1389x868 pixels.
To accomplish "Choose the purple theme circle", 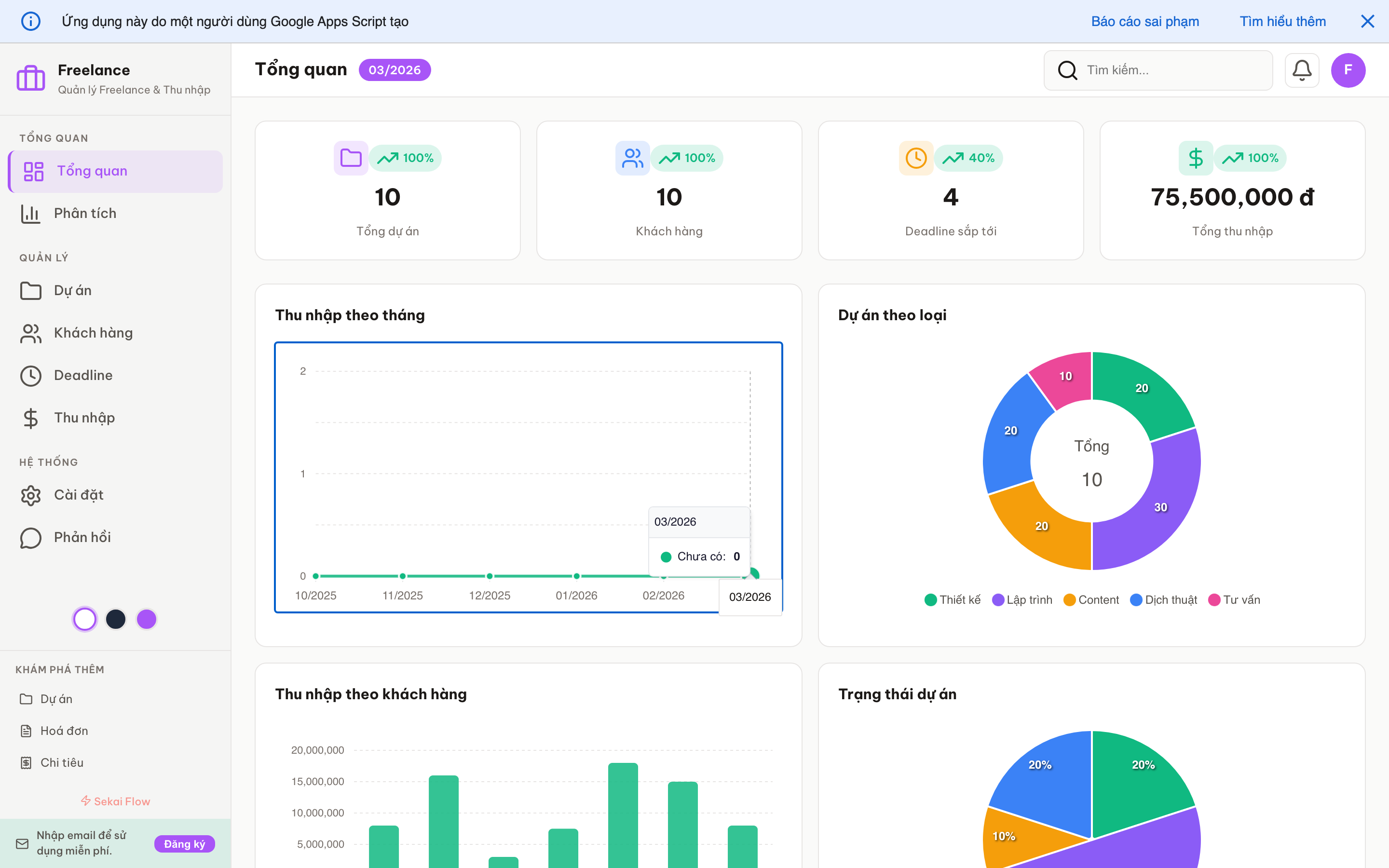I will pos(146,619).
